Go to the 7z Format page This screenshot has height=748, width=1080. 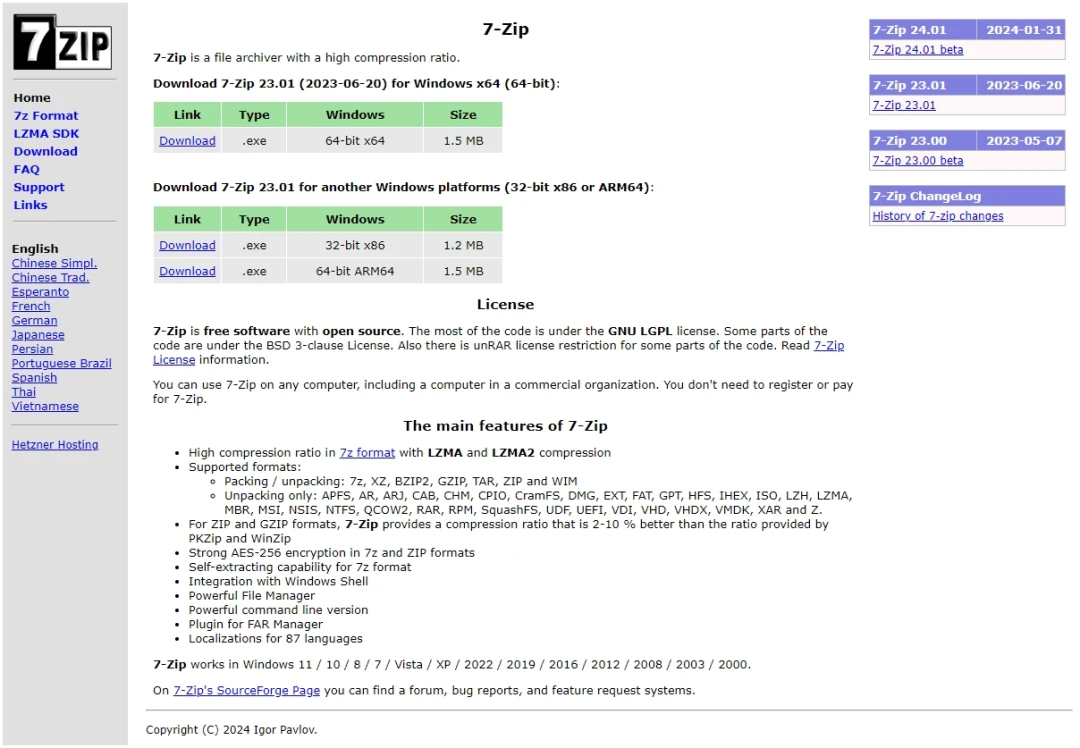tap(45, 116)
